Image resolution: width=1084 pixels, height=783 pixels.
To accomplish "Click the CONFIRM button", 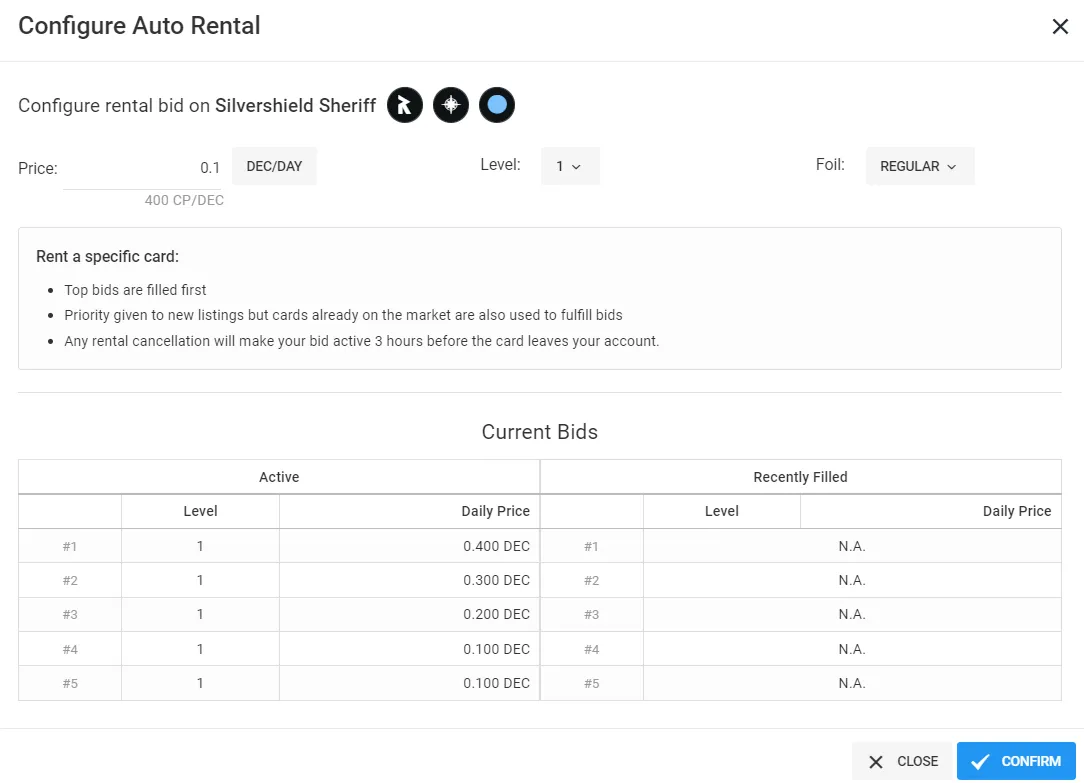I will pos(1016,761).
